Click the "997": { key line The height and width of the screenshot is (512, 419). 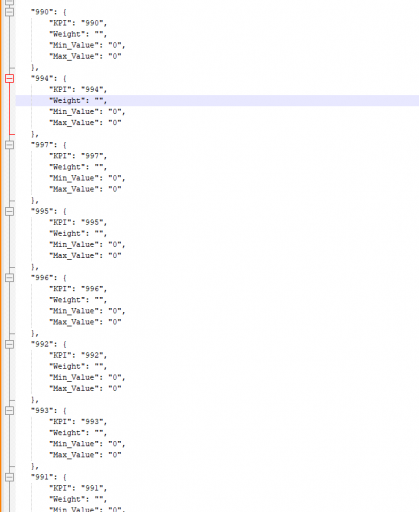coord(49,145)
